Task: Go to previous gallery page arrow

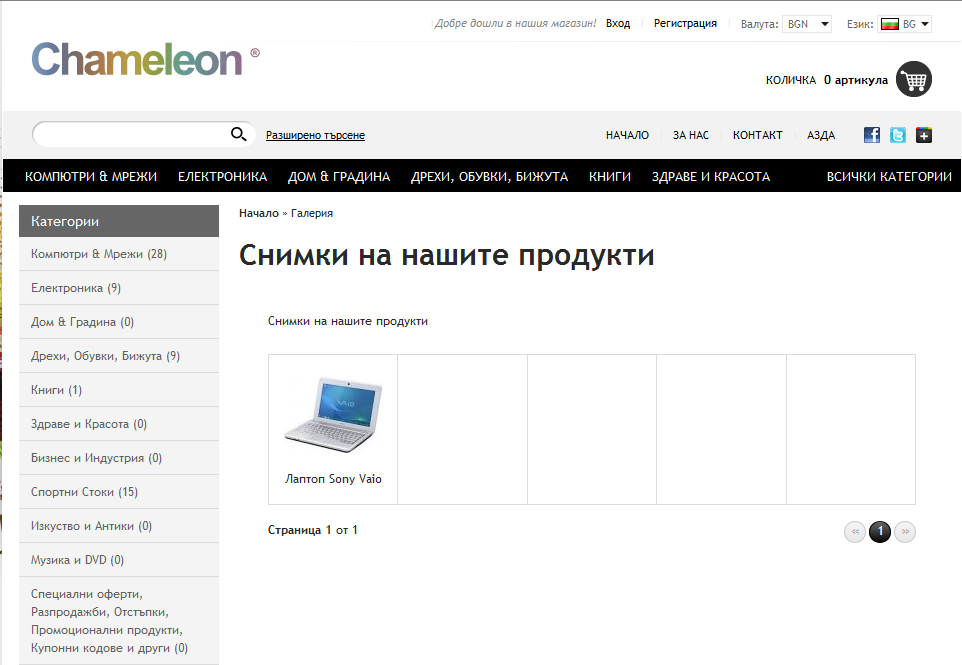Action: [x=855, y=532]
